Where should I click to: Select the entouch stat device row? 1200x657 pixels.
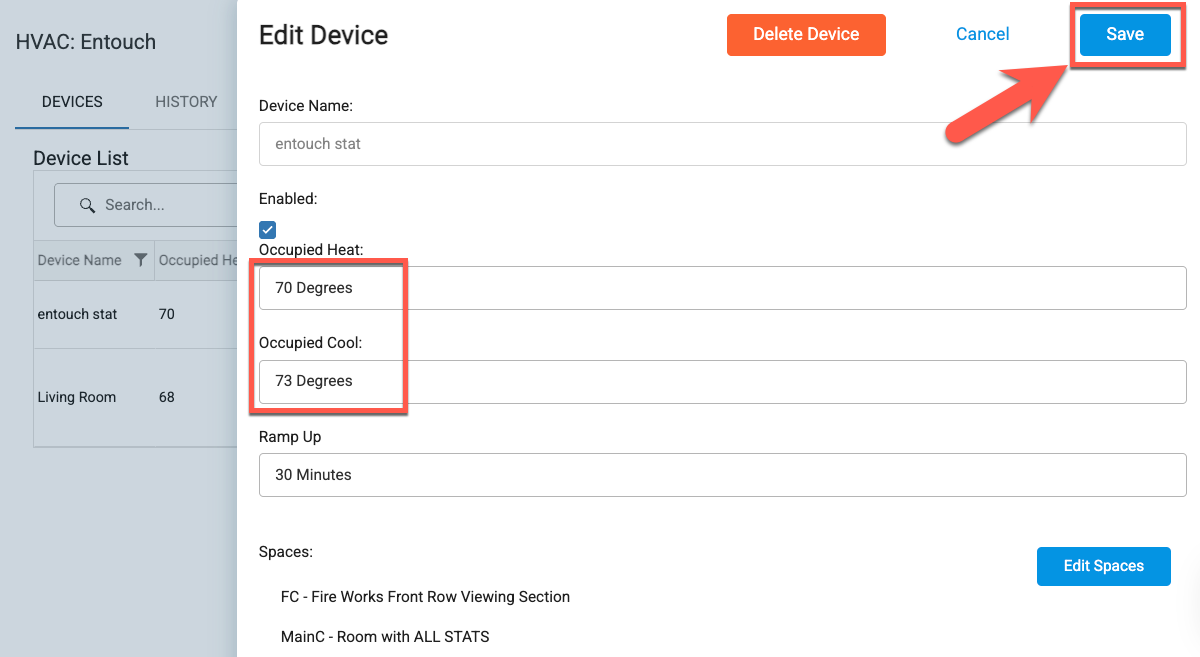(78, 314)
